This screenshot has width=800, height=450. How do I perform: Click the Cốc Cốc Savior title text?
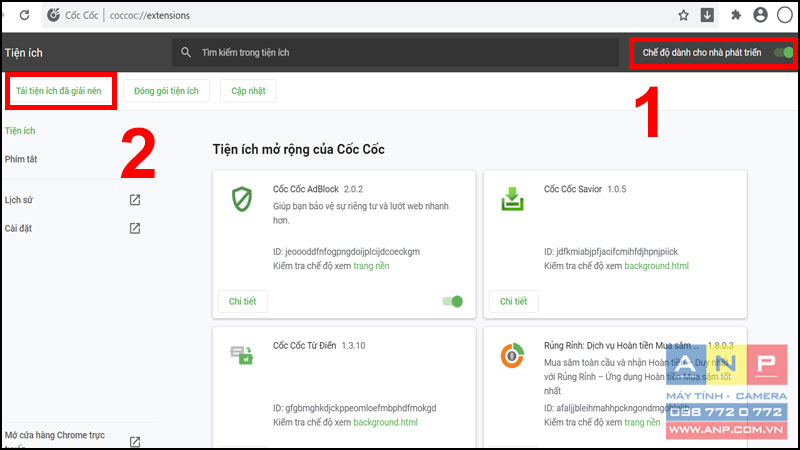573,189
